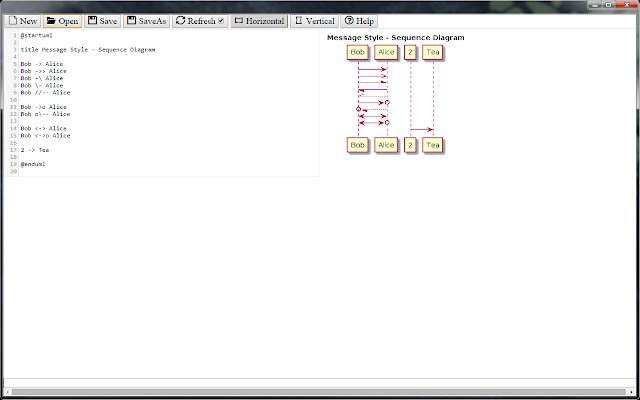Toggle the auto-refresh checkbox beside Refresh

pyautogui.click(x=221, y=21)
